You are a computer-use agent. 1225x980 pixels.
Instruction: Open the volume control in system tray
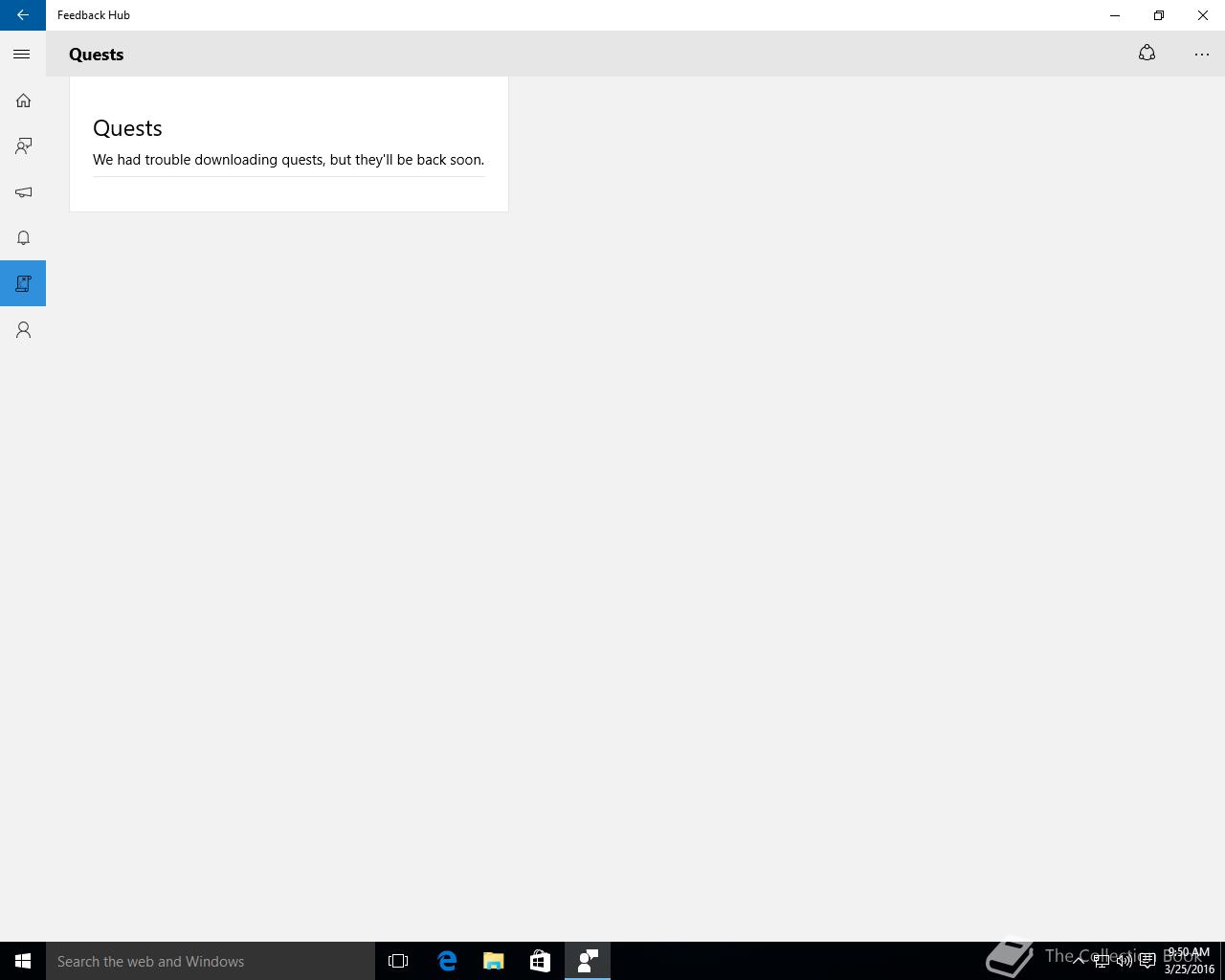point(1125,961)
